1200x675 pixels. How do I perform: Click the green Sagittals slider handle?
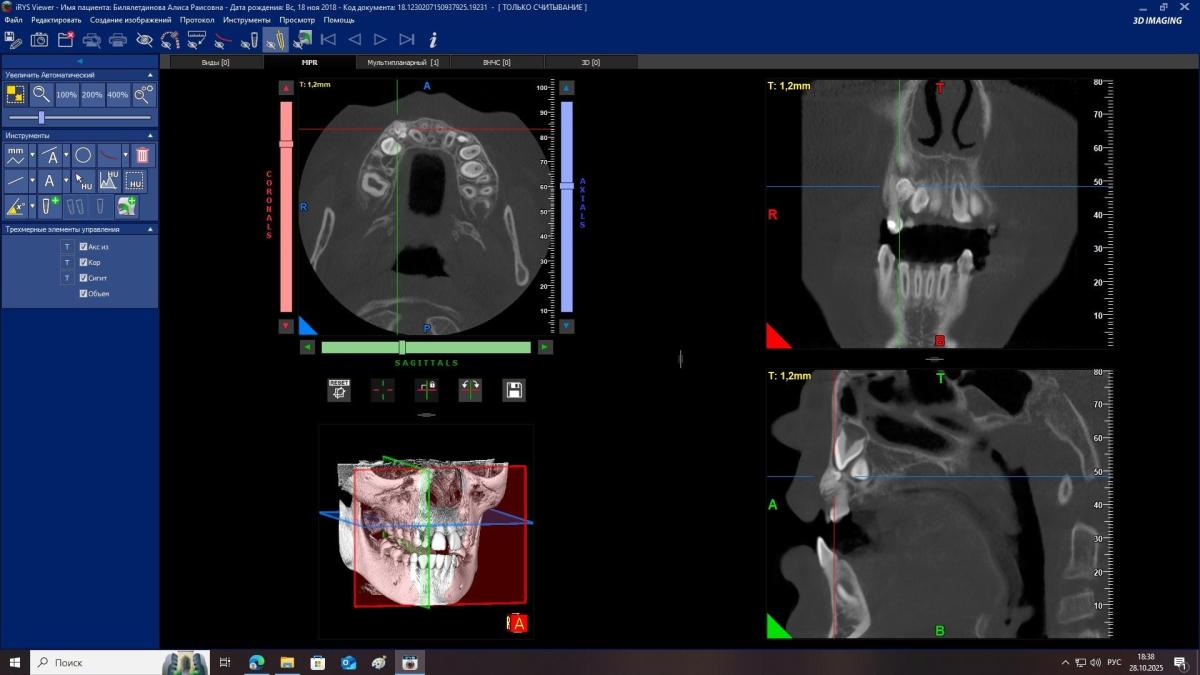(401, 347)
